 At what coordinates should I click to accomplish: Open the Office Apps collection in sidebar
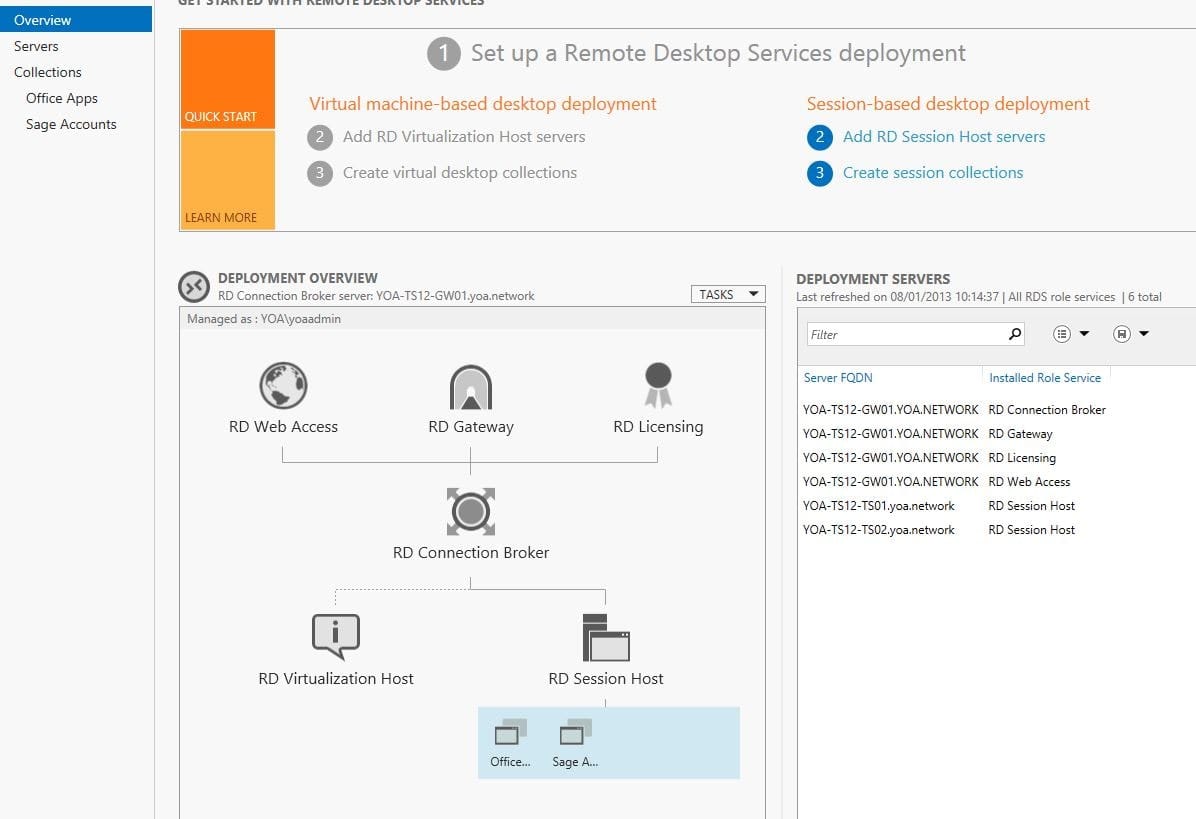click(62, 98)
